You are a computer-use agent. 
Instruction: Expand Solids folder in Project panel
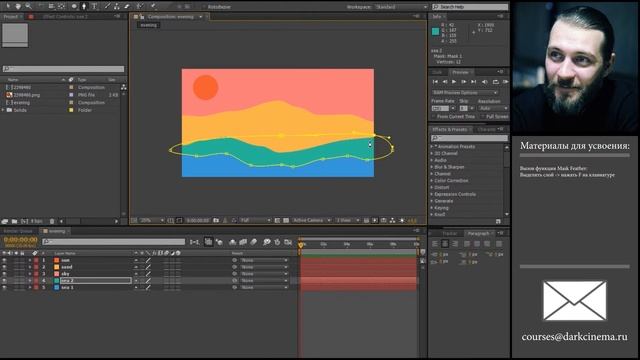(x=4, y=110)
